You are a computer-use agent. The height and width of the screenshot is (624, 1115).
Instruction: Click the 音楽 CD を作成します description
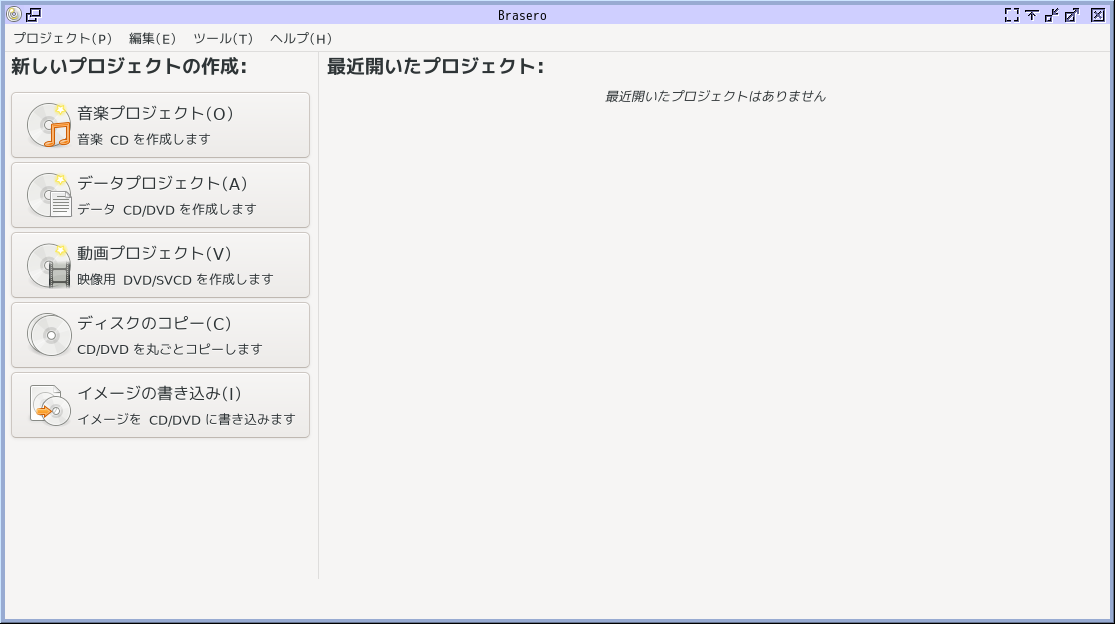pyautogui.click(x=144, y=139)
